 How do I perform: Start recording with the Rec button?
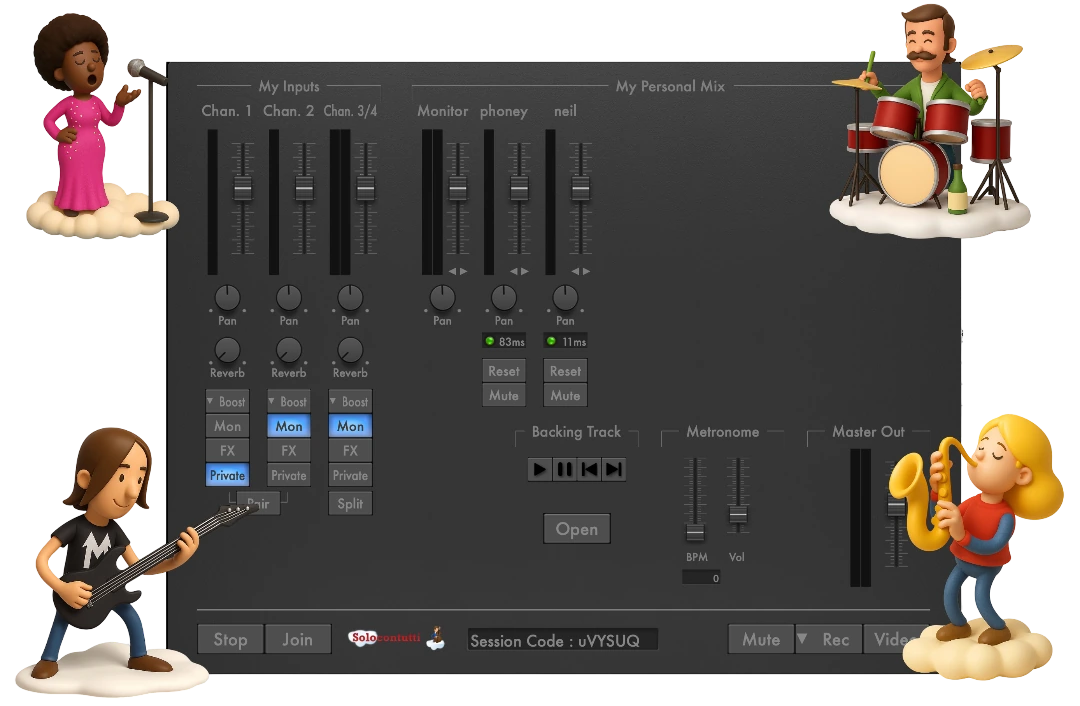[835, 639]
